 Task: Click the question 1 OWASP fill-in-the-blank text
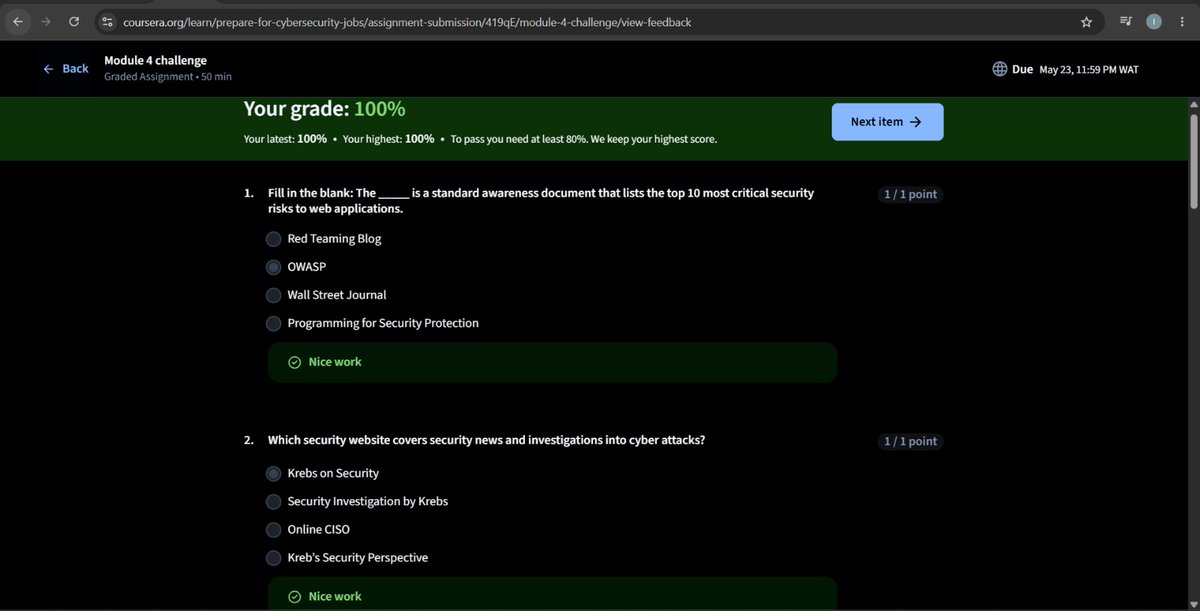pyautogui.click(x=541, y=201)
